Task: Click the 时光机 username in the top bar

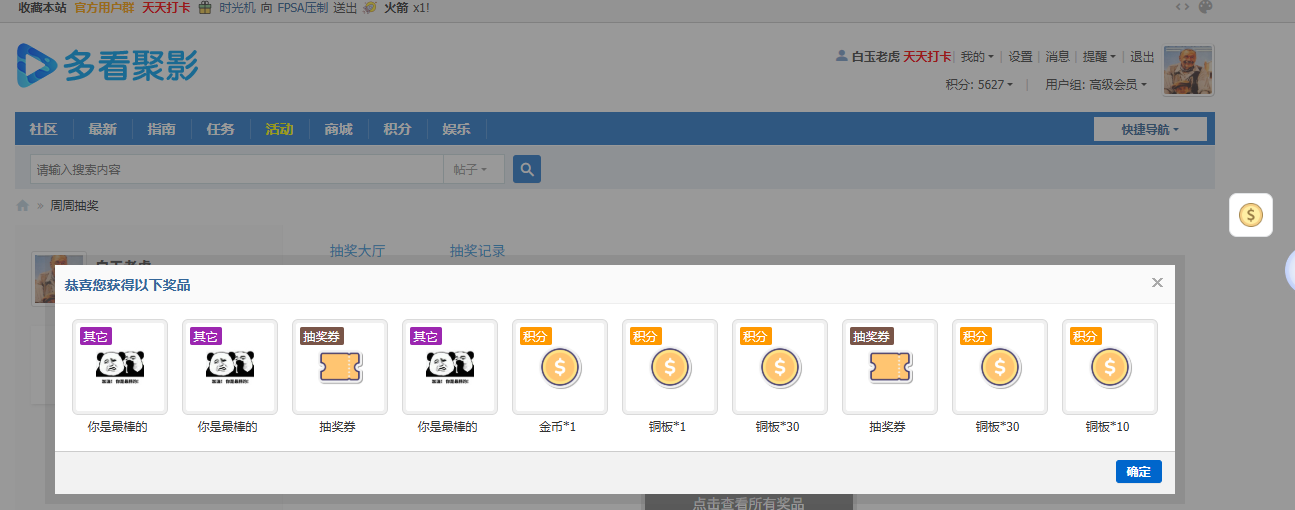Action: (x=236, y=7)
